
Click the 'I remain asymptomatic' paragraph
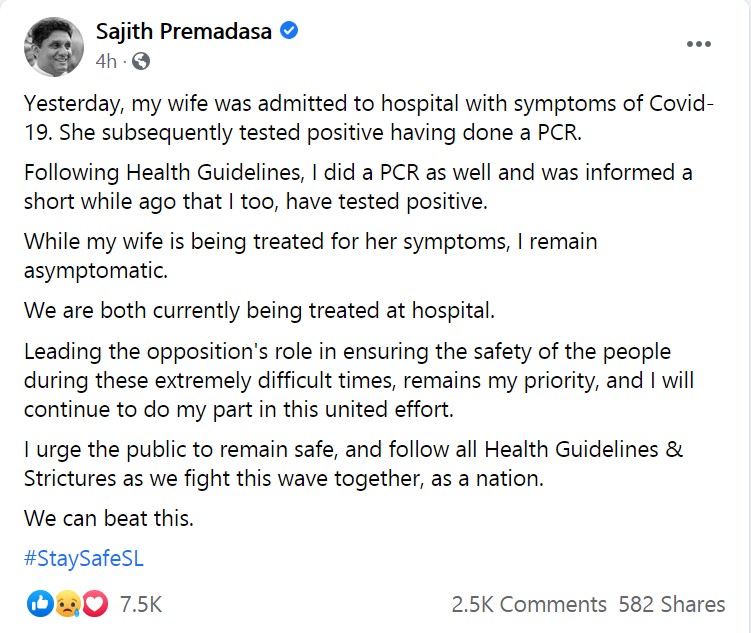point(311,256)
